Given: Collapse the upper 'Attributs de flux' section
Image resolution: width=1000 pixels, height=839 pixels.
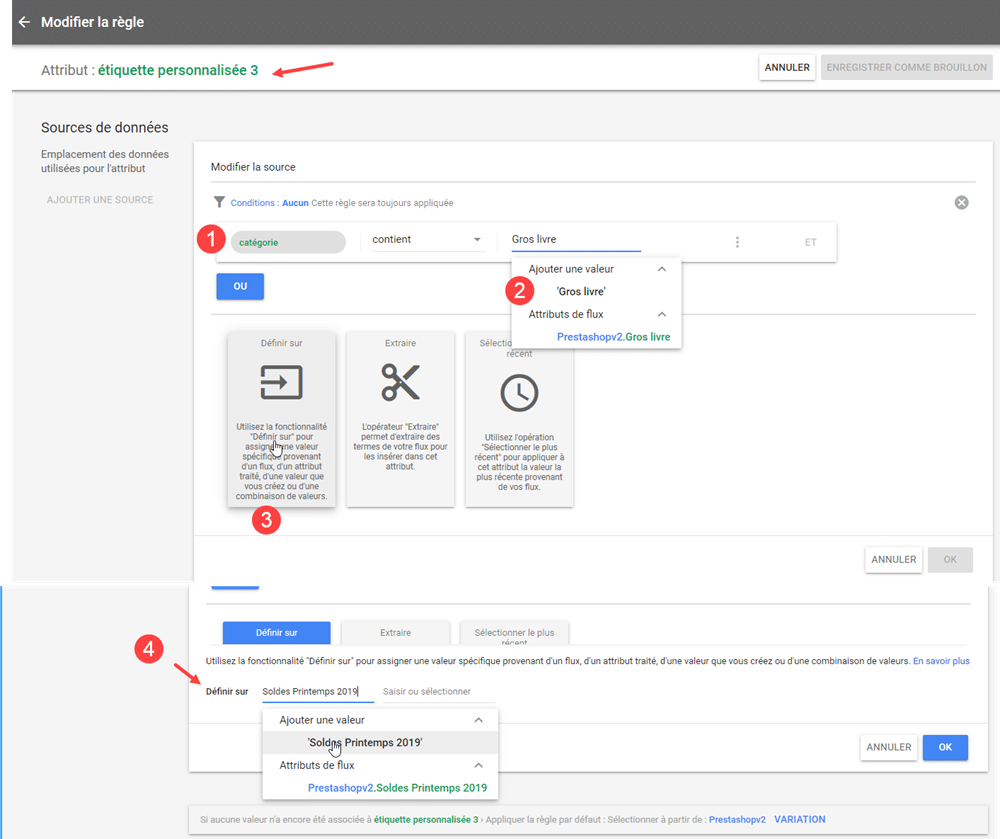Looking at the screenshot, I should (x=661, y=314).
